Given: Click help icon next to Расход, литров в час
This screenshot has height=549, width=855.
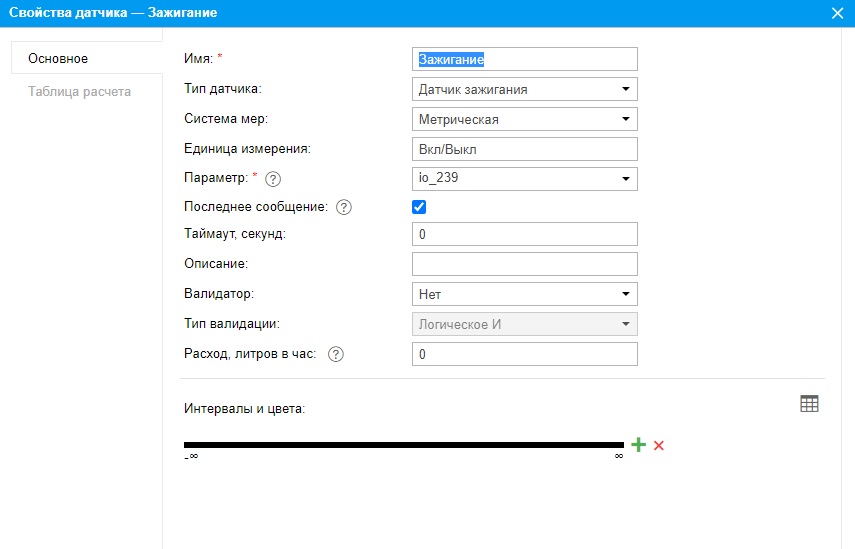Looking at the screenshot, I should click(x=336, y=354).
